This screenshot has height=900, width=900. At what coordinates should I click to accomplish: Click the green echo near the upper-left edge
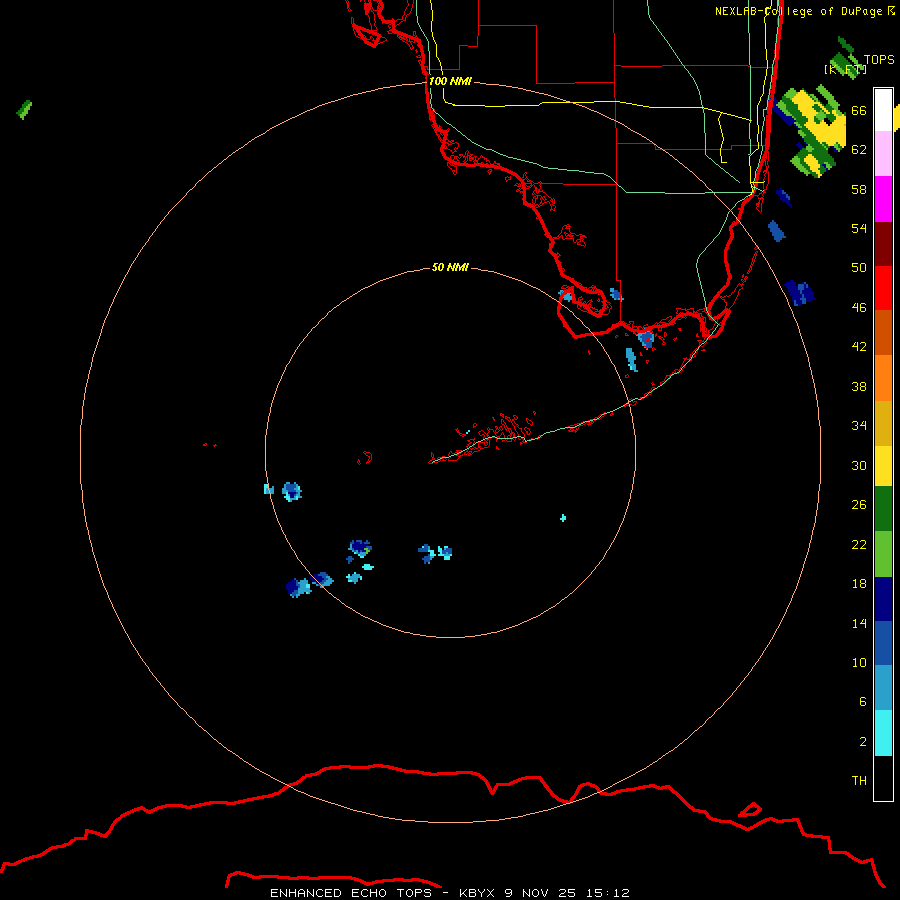point(24,110)
